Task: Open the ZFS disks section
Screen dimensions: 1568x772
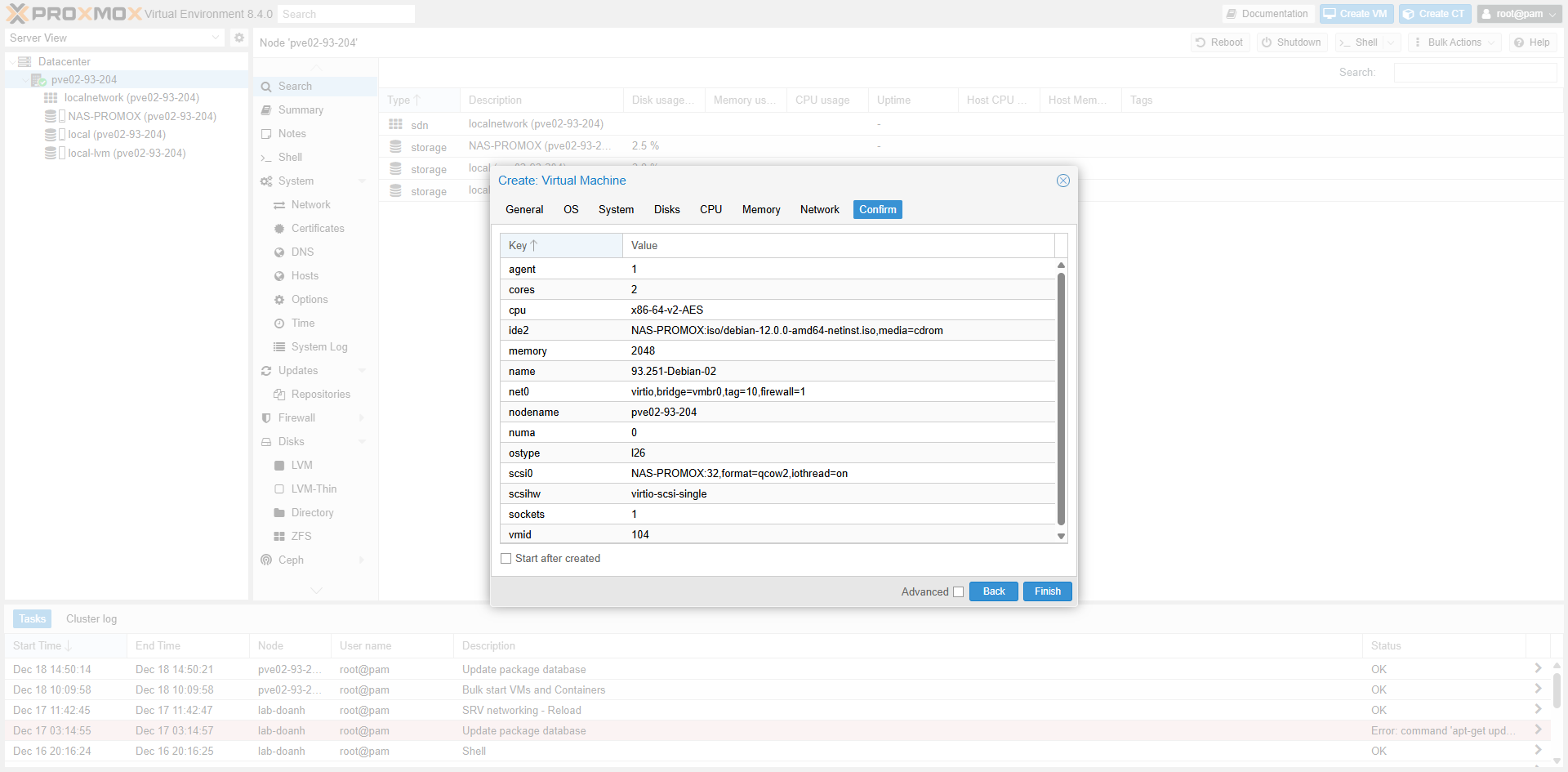Action: click(301, 536)
